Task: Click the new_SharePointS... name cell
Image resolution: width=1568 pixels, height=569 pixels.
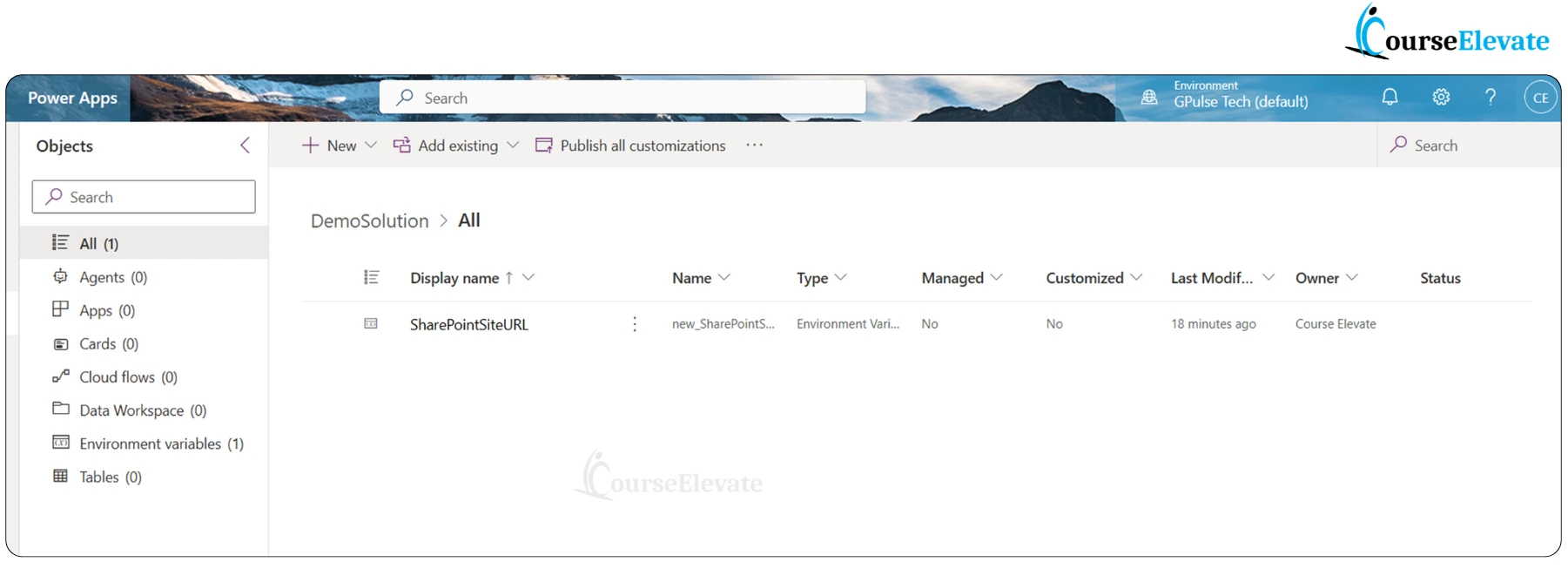Action: pos(723,324)
